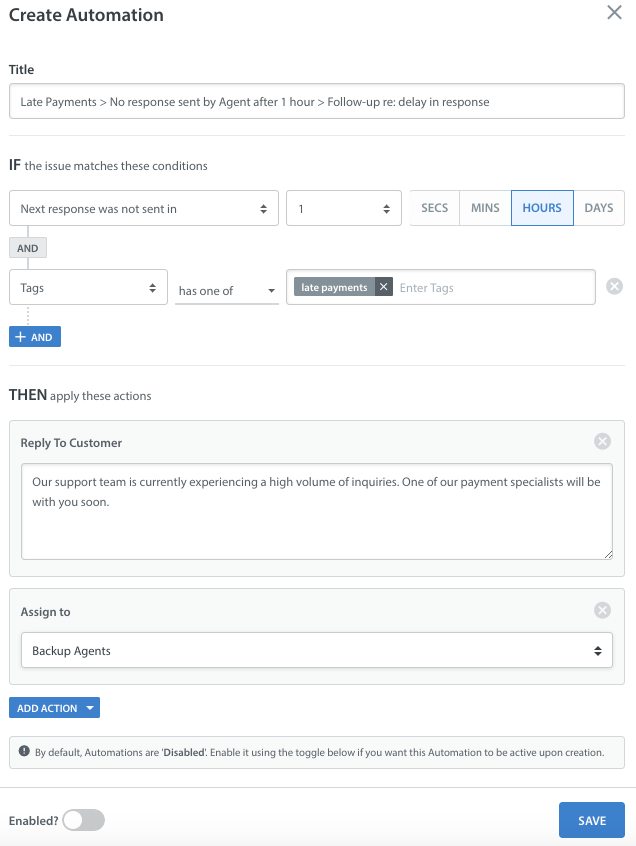Open the 'has one of' operator dropdown
636x846 pixels.
pyautogui.click(x=226, y=290)
